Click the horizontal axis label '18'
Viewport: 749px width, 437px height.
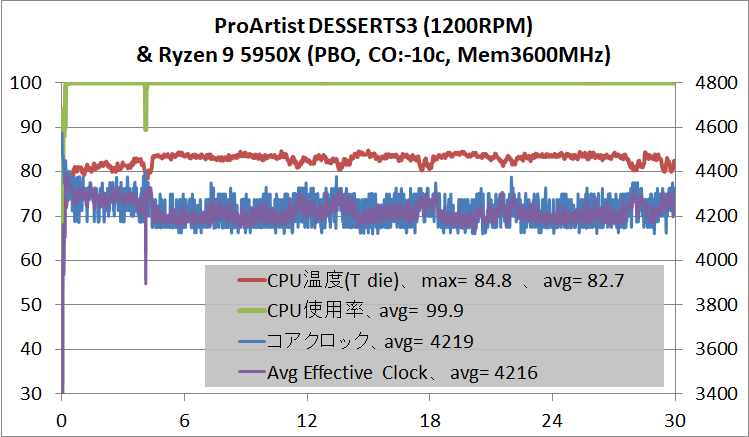click(430, 421)
